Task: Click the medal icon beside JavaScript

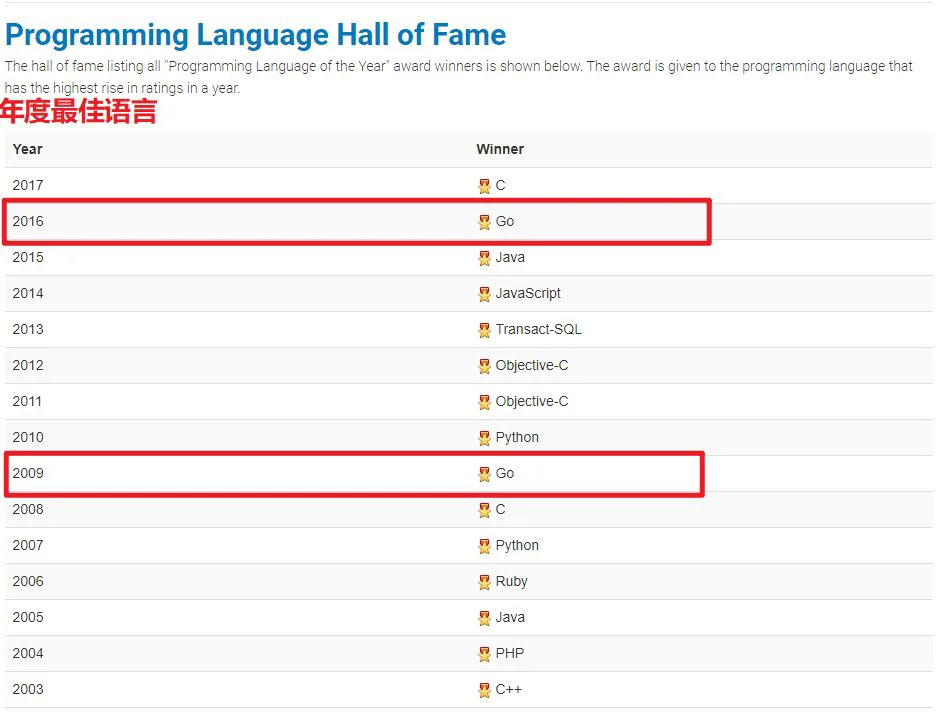Action: tap(484, 294)
